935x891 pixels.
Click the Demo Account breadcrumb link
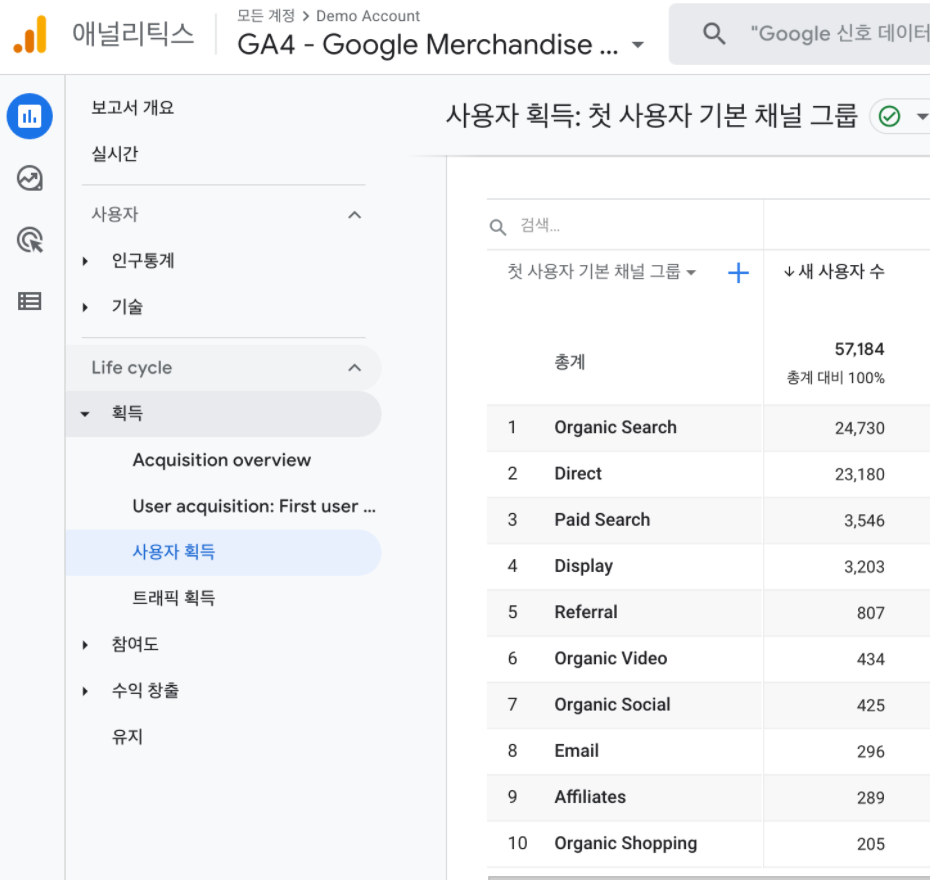[x=368, y=16]
